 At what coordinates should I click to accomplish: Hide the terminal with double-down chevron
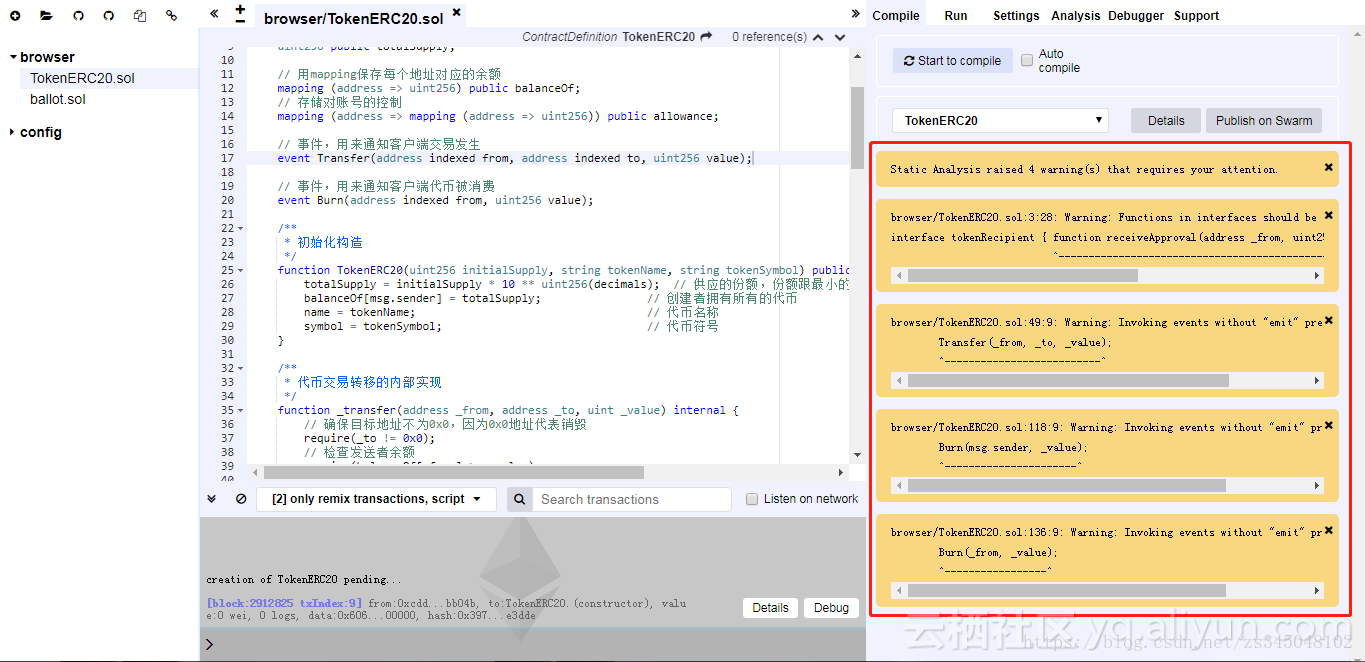coord(212,499)
